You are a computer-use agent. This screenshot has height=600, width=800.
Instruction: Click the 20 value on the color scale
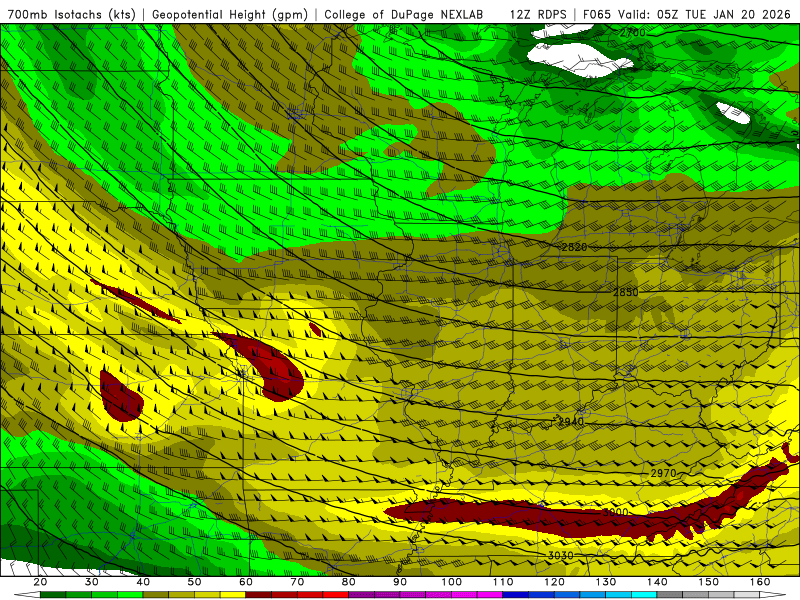[x=40, y=582]
